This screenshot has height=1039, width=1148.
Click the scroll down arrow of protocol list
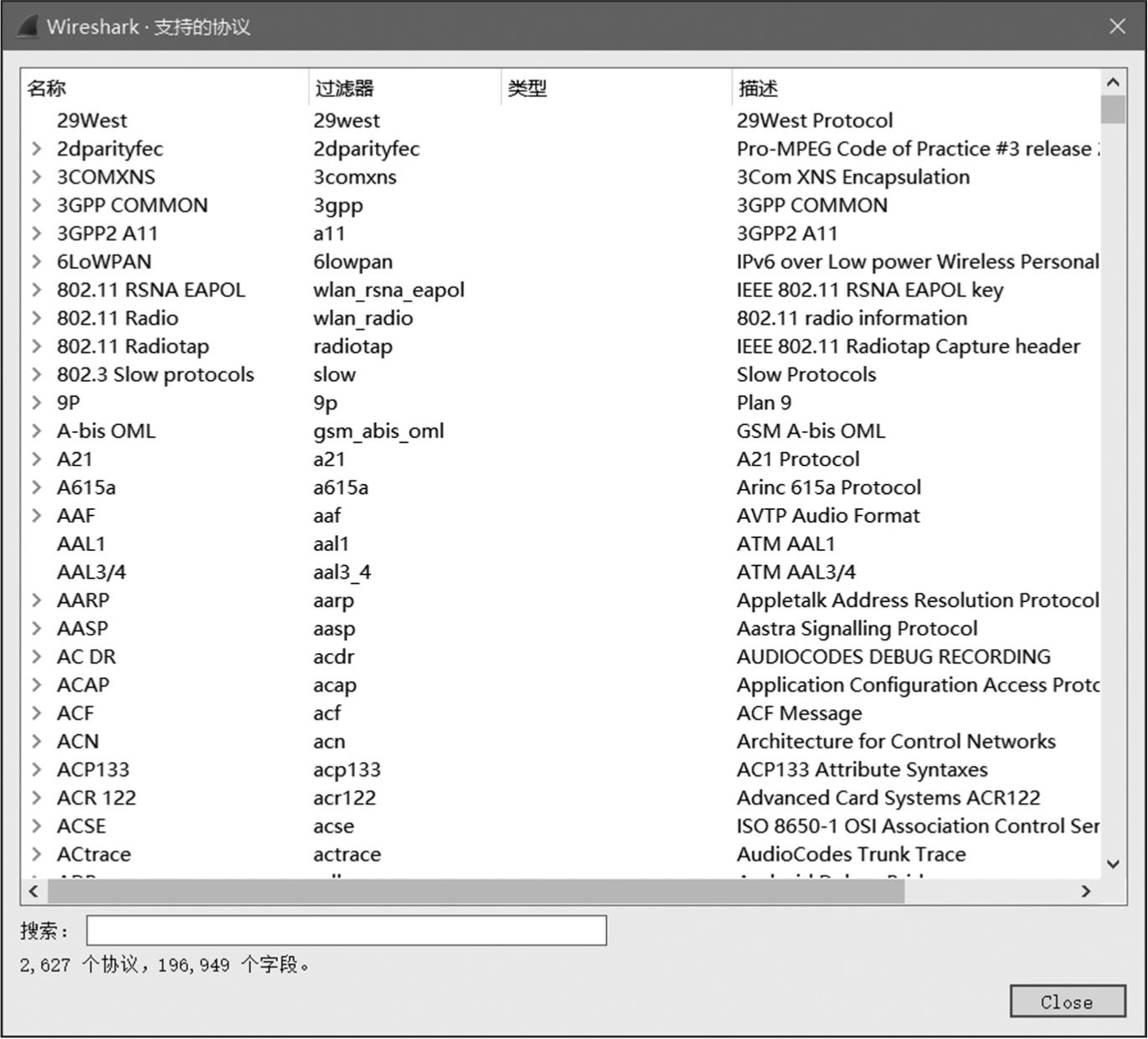[1113, 864]
